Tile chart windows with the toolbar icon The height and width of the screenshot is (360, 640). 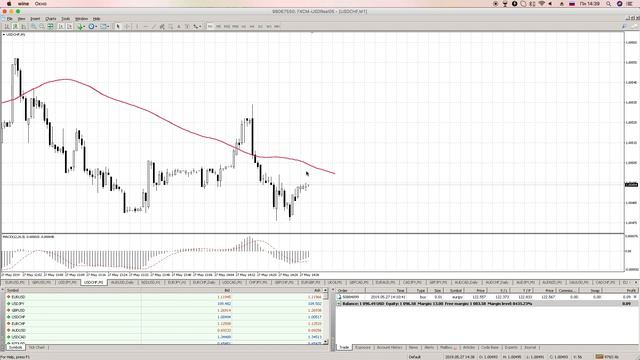coord(51,27)
